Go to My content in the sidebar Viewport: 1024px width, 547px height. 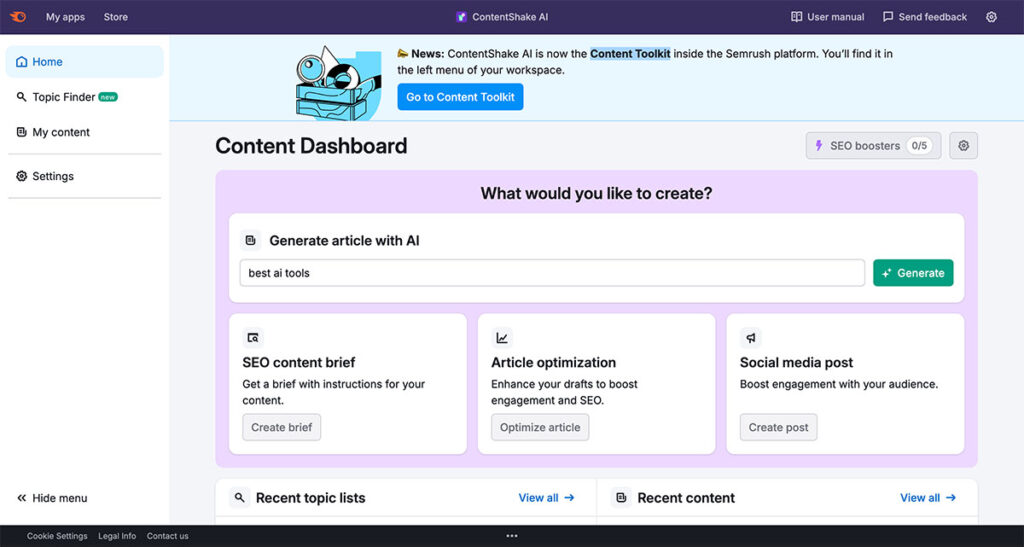coord(60,132)
